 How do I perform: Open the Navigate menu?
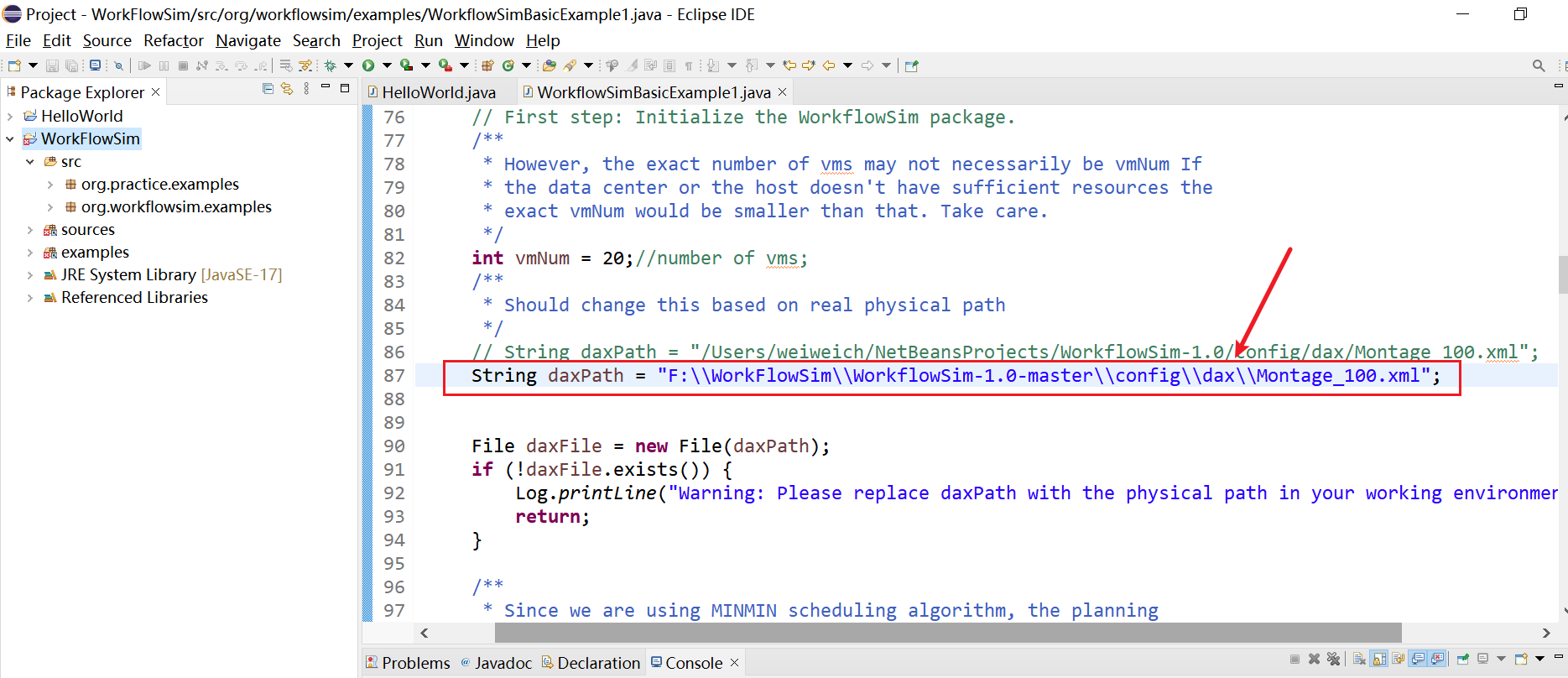point(248,40)
